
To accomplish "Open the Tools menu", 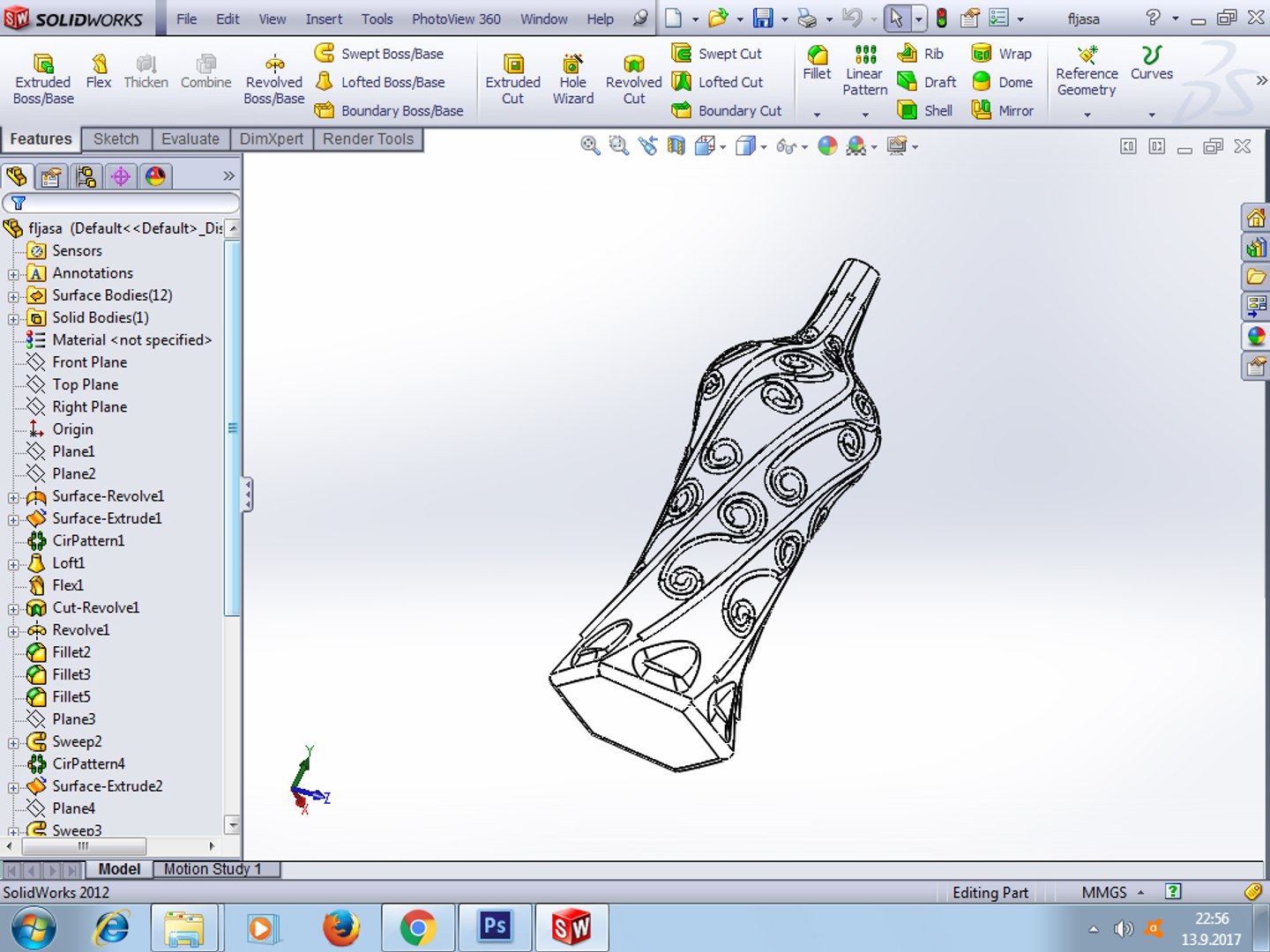I will (377, 19).
